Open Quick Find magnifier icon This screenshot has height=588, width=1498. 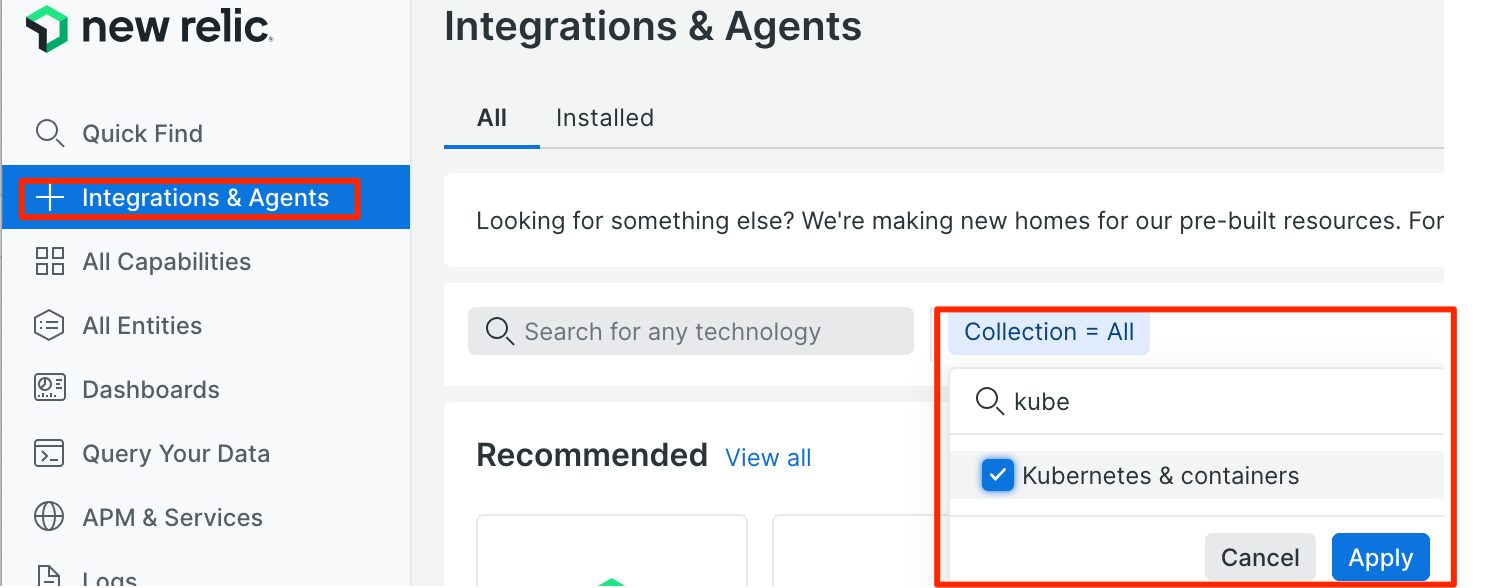49,133
